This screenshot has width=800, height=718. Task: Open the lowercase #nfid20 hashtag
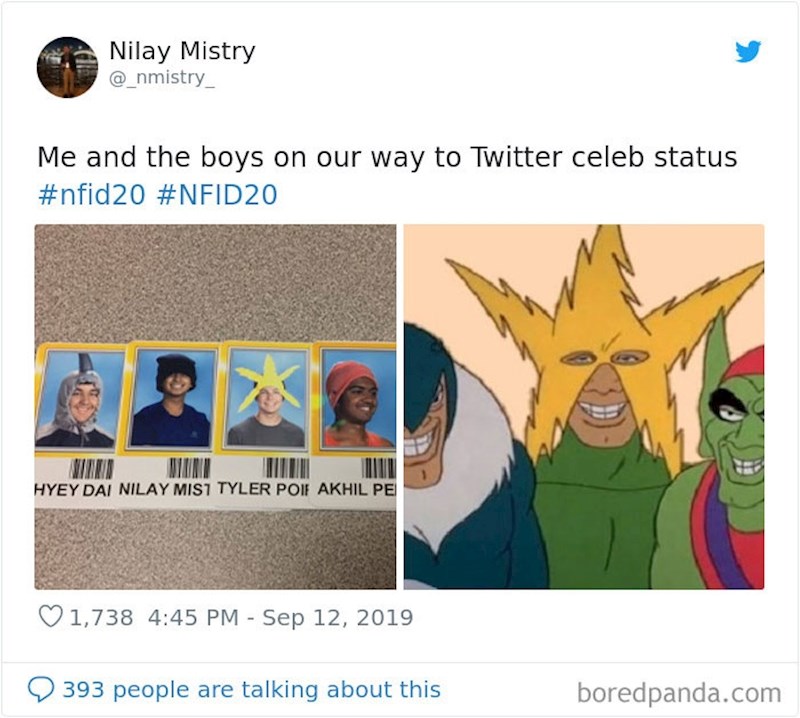pos(92,193)
